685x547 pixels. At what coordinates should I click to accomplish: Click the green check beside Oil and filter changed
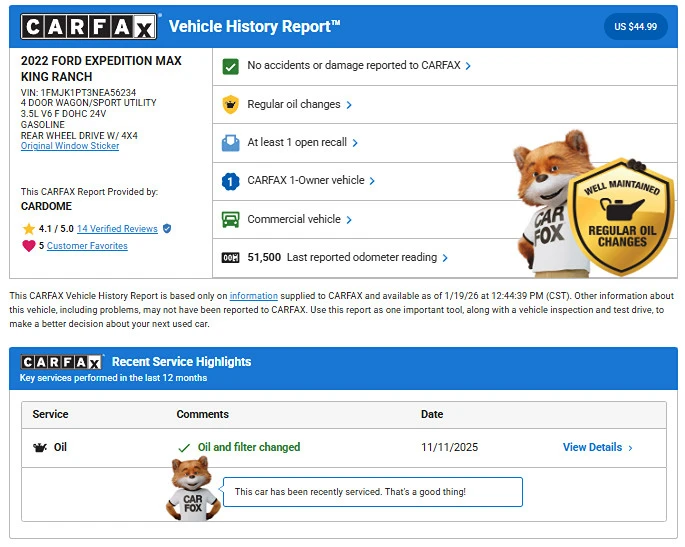point(184,448)
